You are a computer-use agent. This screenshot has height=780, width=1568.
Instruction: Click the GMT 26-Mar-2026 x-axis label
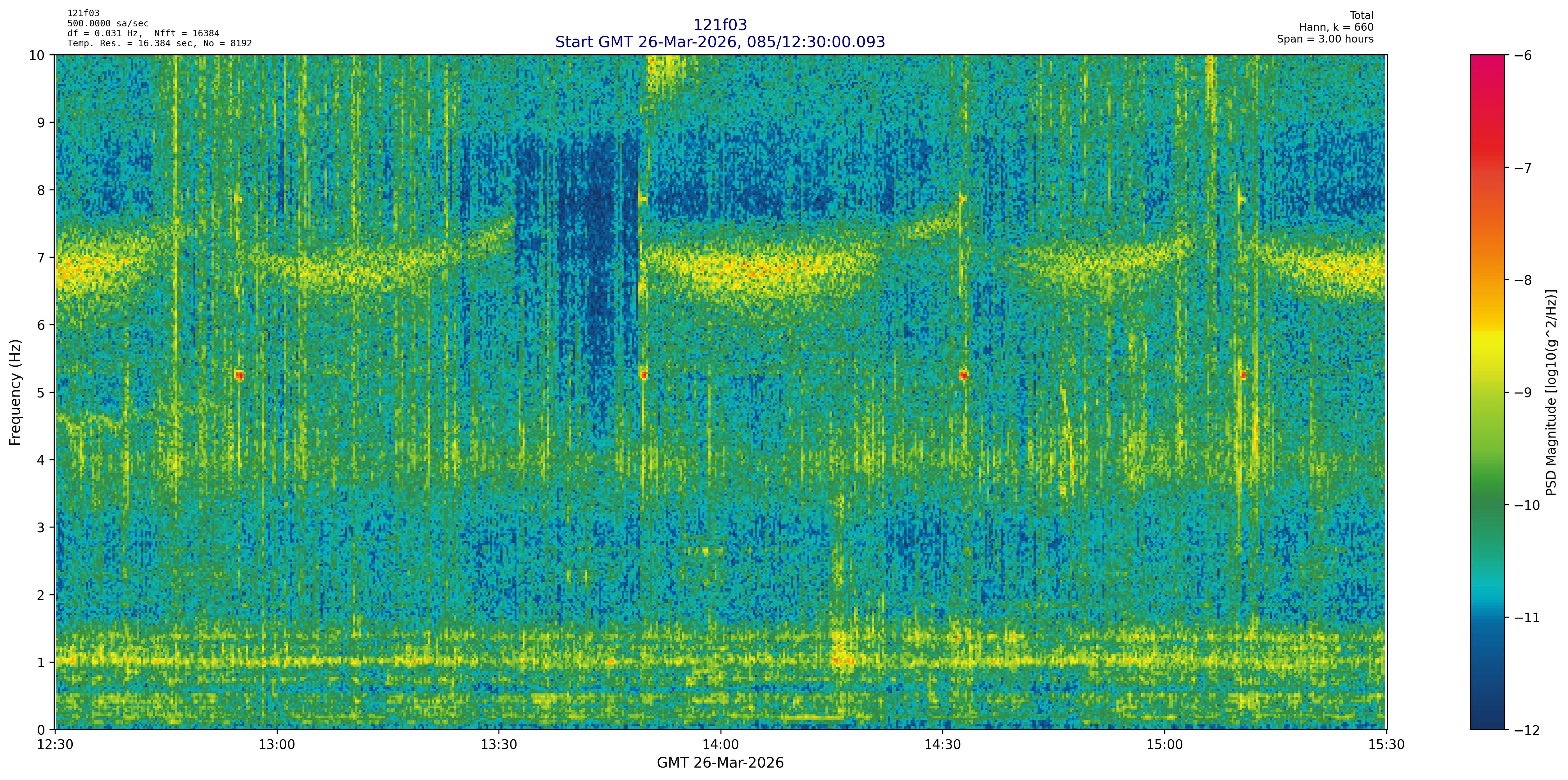pos(720,763)
